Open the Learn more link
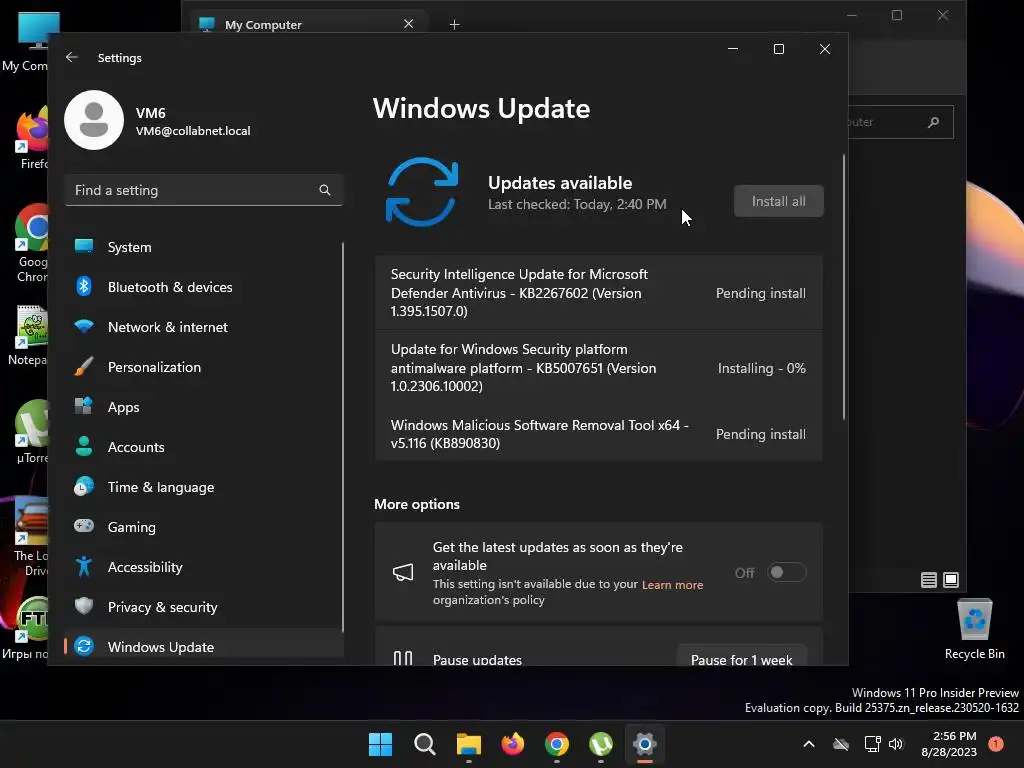Viewport: 1024px width, 768px height. click(x=672, y=584)
